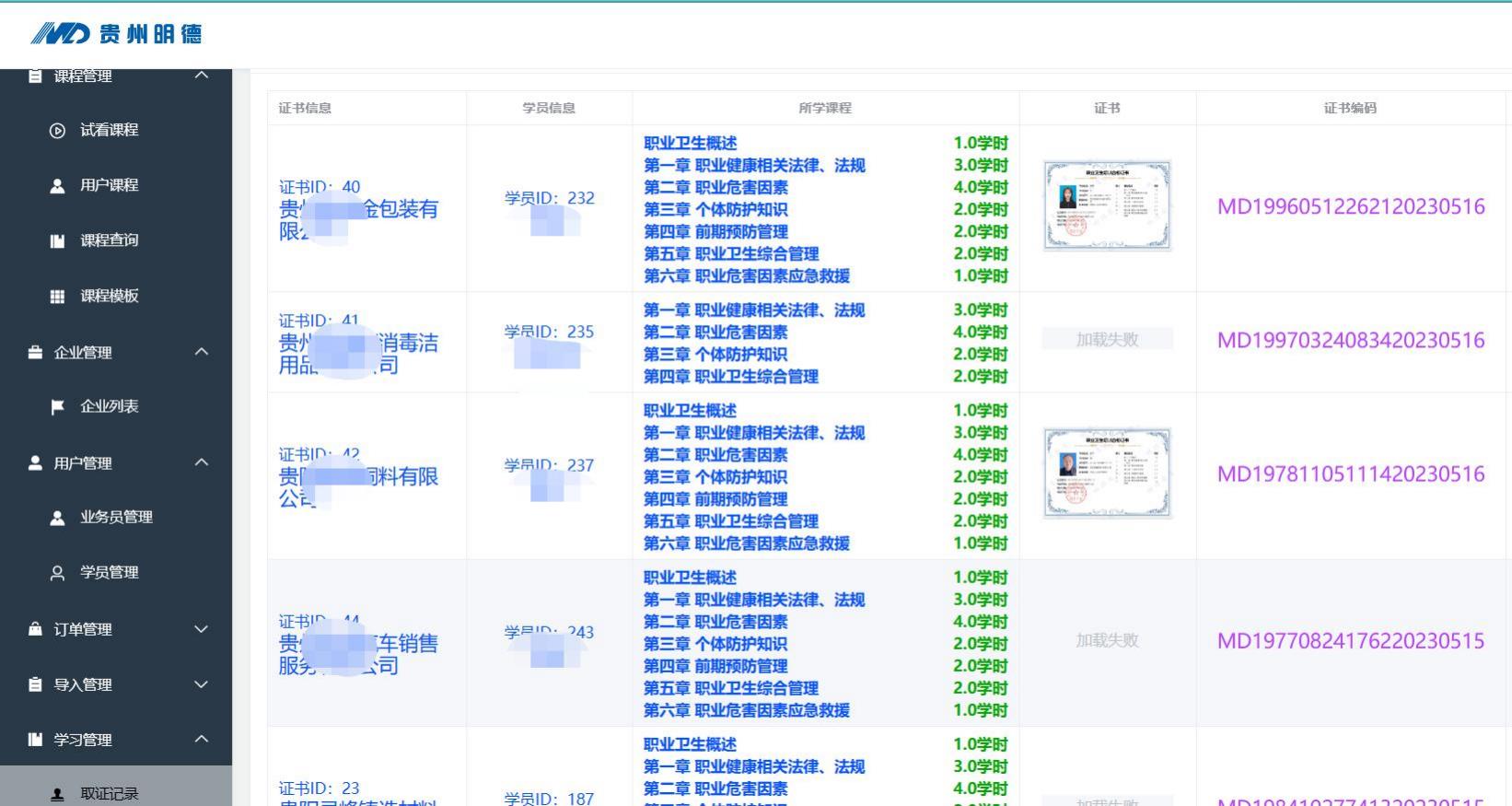Screen dimensions: 1512x806
Task: Click the 用户课程 person icon
Action: [x=57, y=186]
